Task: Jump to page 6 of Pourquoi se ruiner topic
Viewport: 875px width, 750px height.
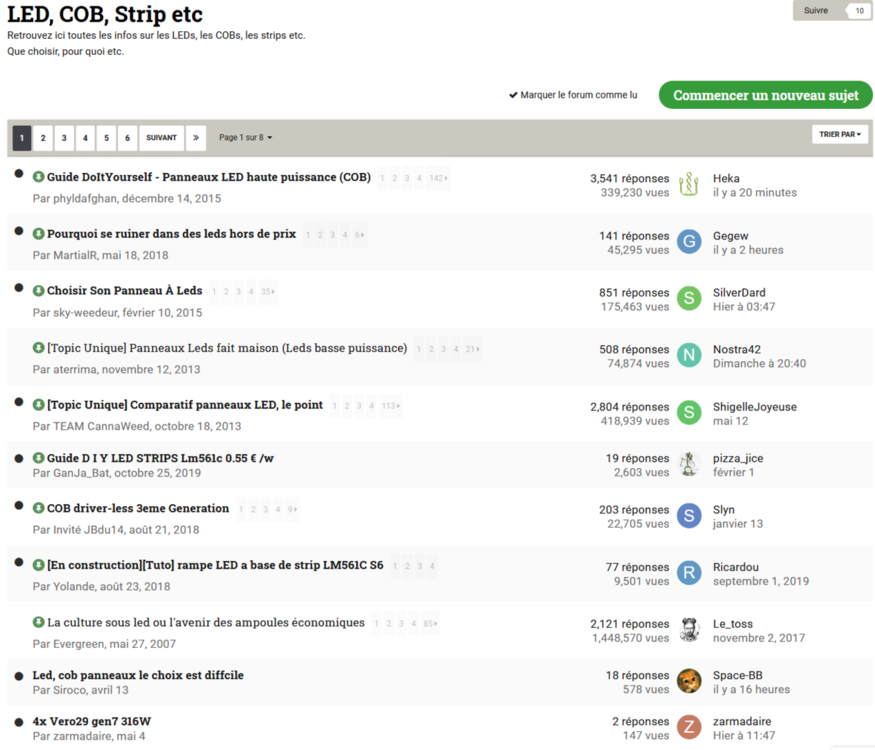Action: tap(359, 235)
